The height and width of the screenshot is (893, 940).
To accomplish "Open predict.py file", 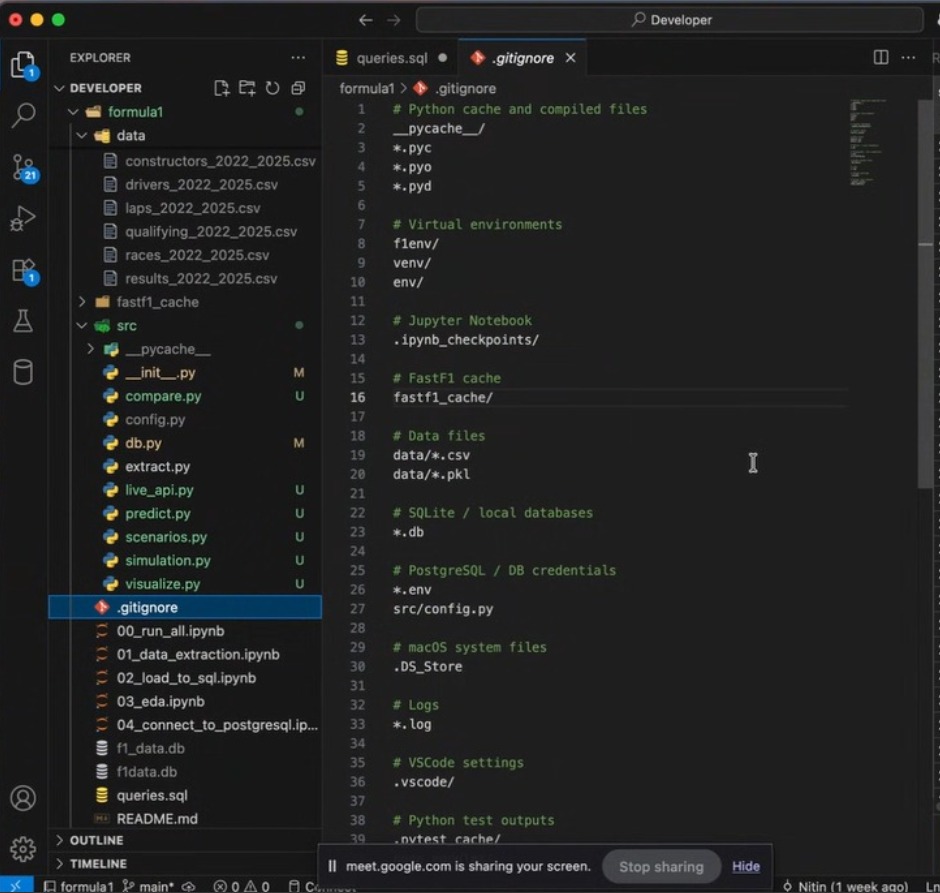I will point(157,514).
